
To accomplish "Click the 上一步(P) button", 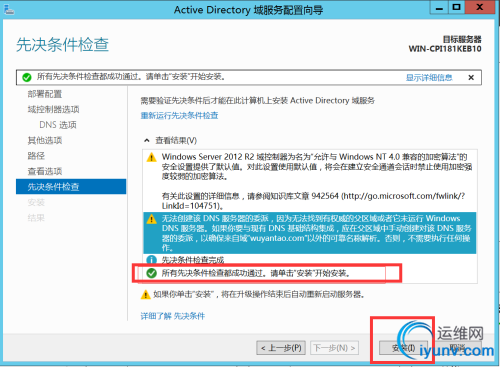I will 281,348.
